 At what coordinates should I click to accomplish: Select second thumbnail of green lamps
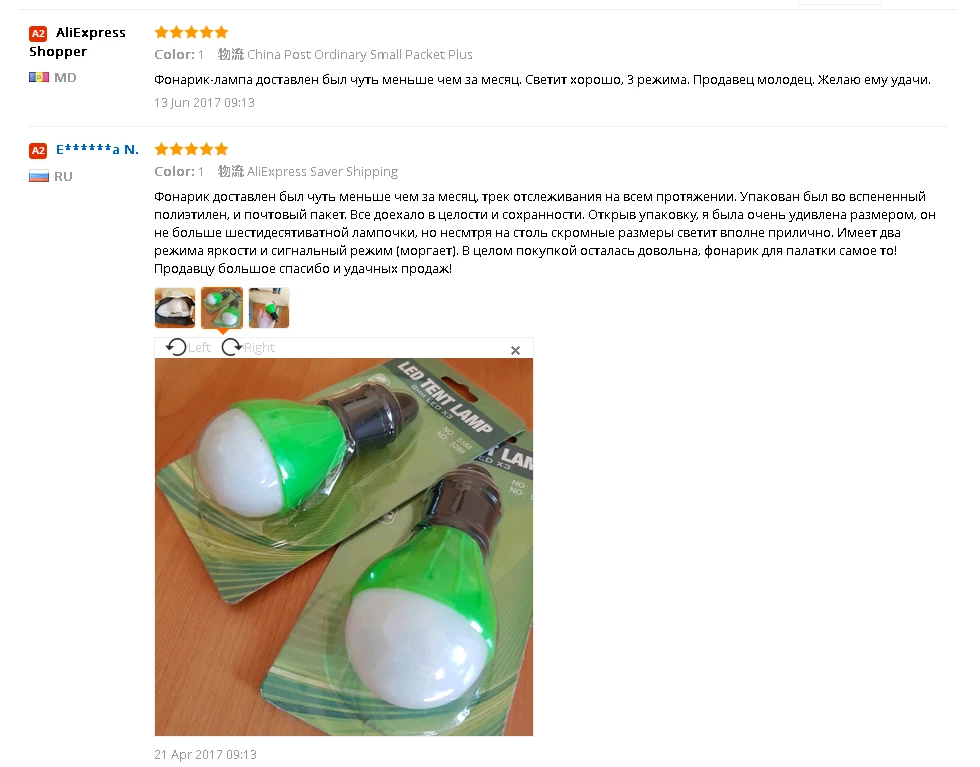(222, 308)
